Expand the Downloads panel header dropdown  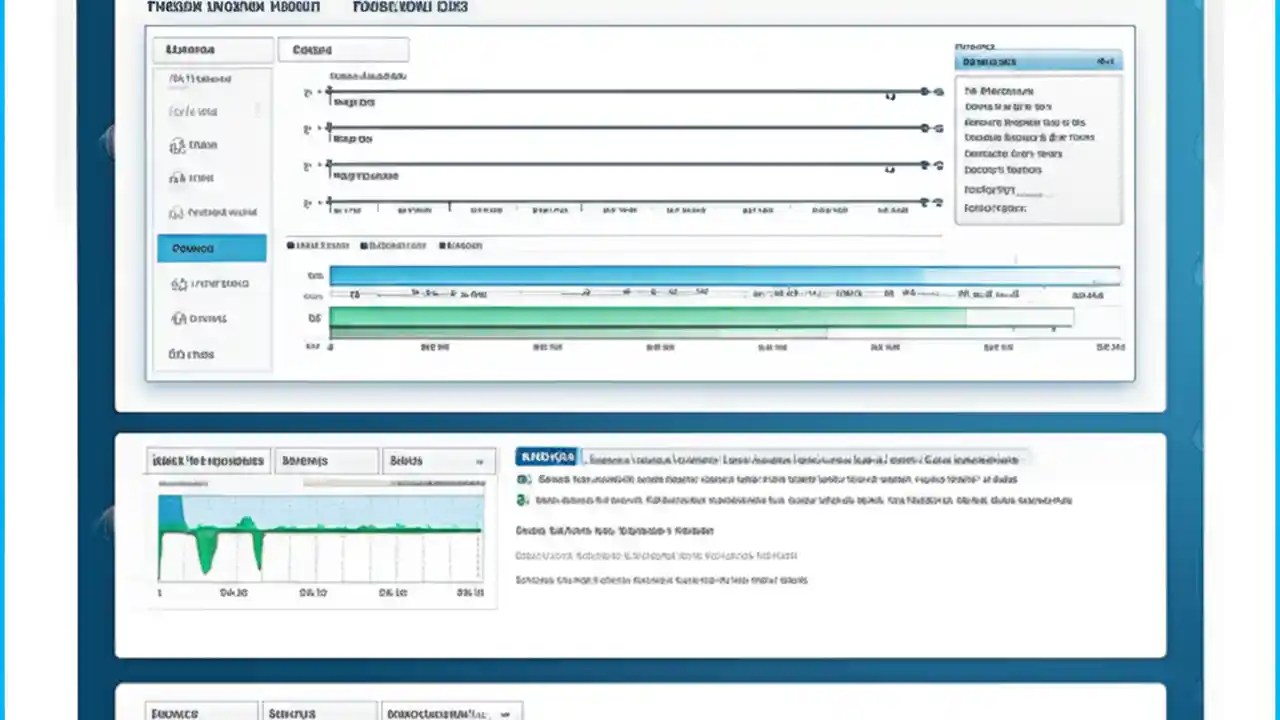point(1105,61)
